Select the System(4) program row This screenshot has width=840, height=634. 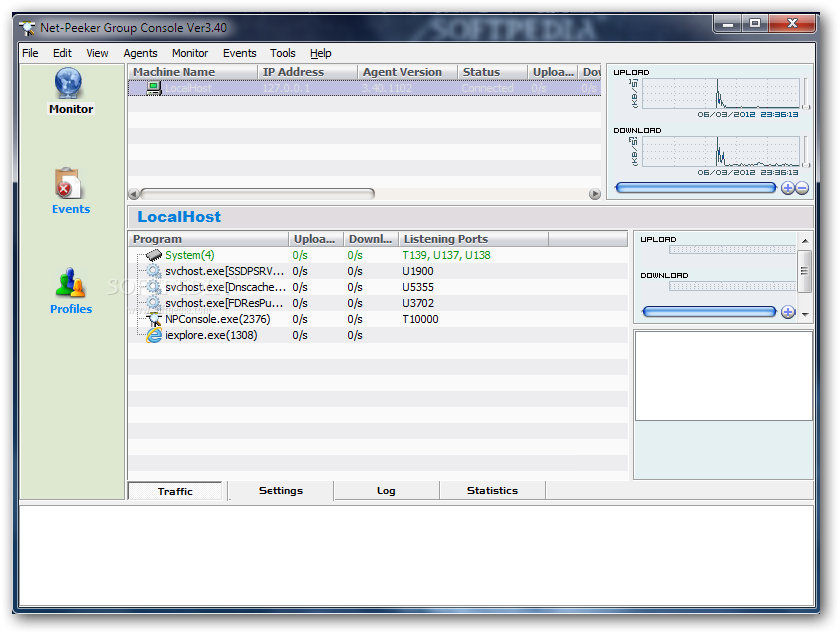[378, 255]
